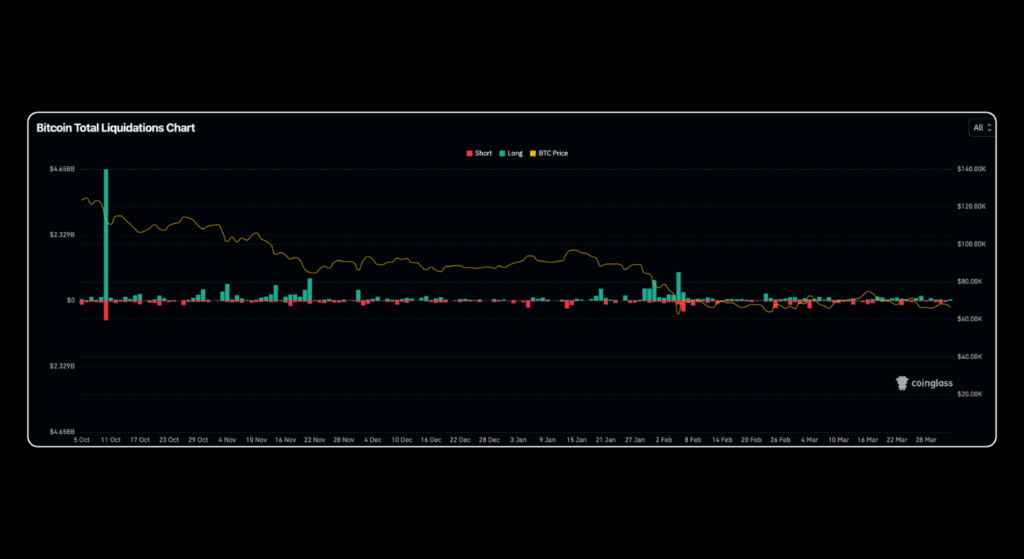This screenshot has width=1024, height=559.
Task: Click the "$140.00K" price axis label
Action: (971, 169)
